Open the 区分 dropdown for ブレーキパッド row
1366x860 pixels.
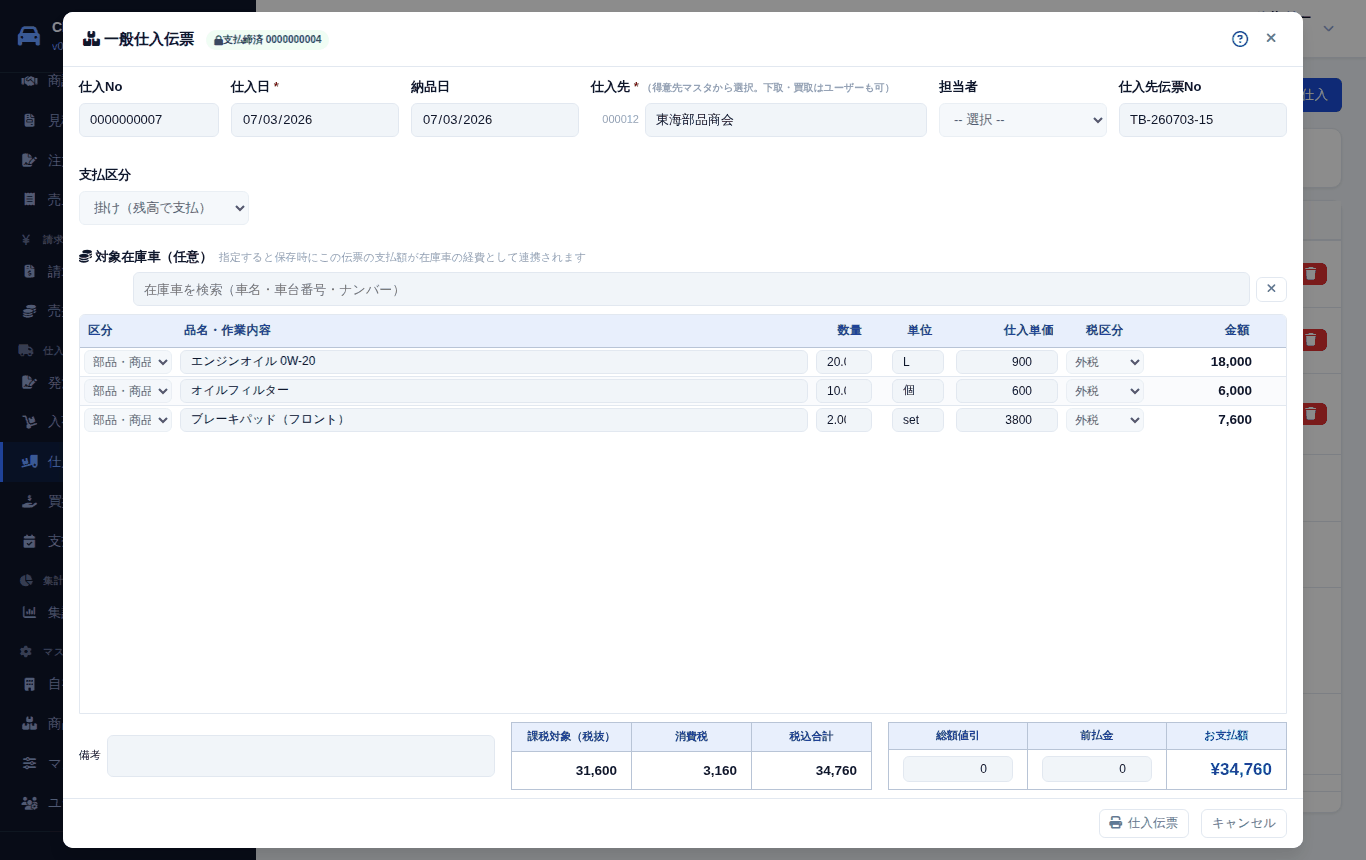coord(128,420)
